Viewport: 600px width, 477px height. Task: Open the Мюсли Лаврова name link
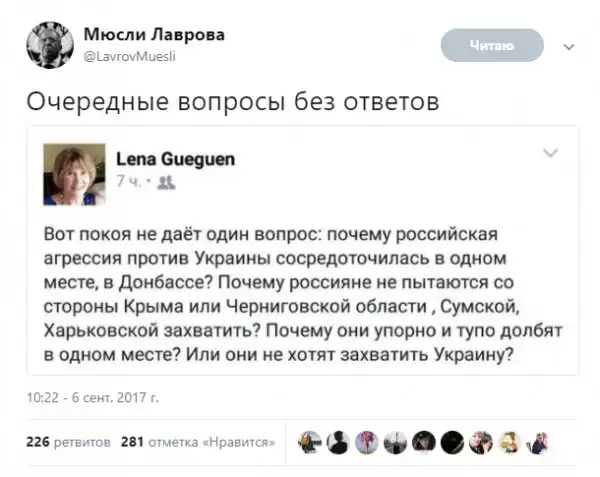(x=153, y=34)
